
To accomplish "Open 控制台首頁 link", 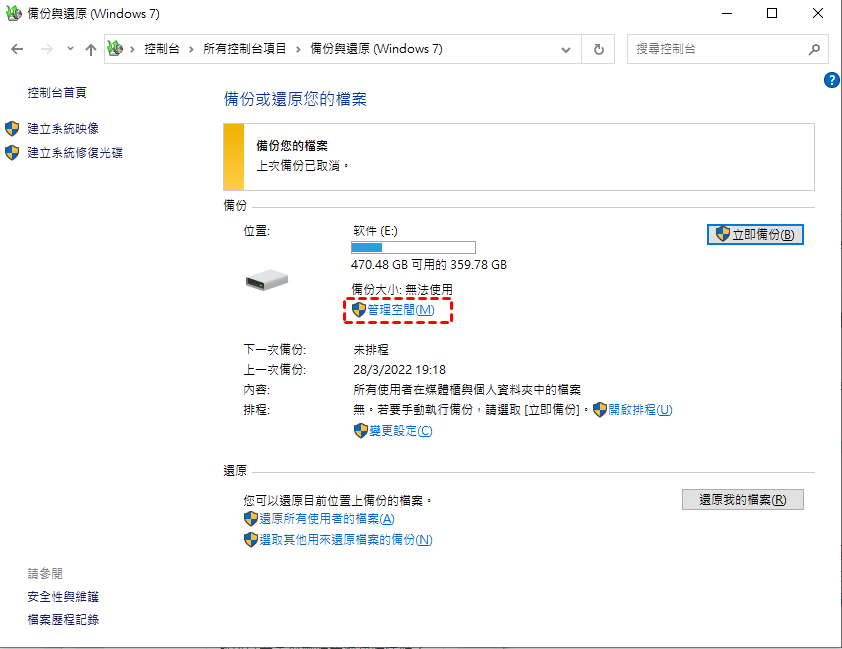I will click(57, 92).
